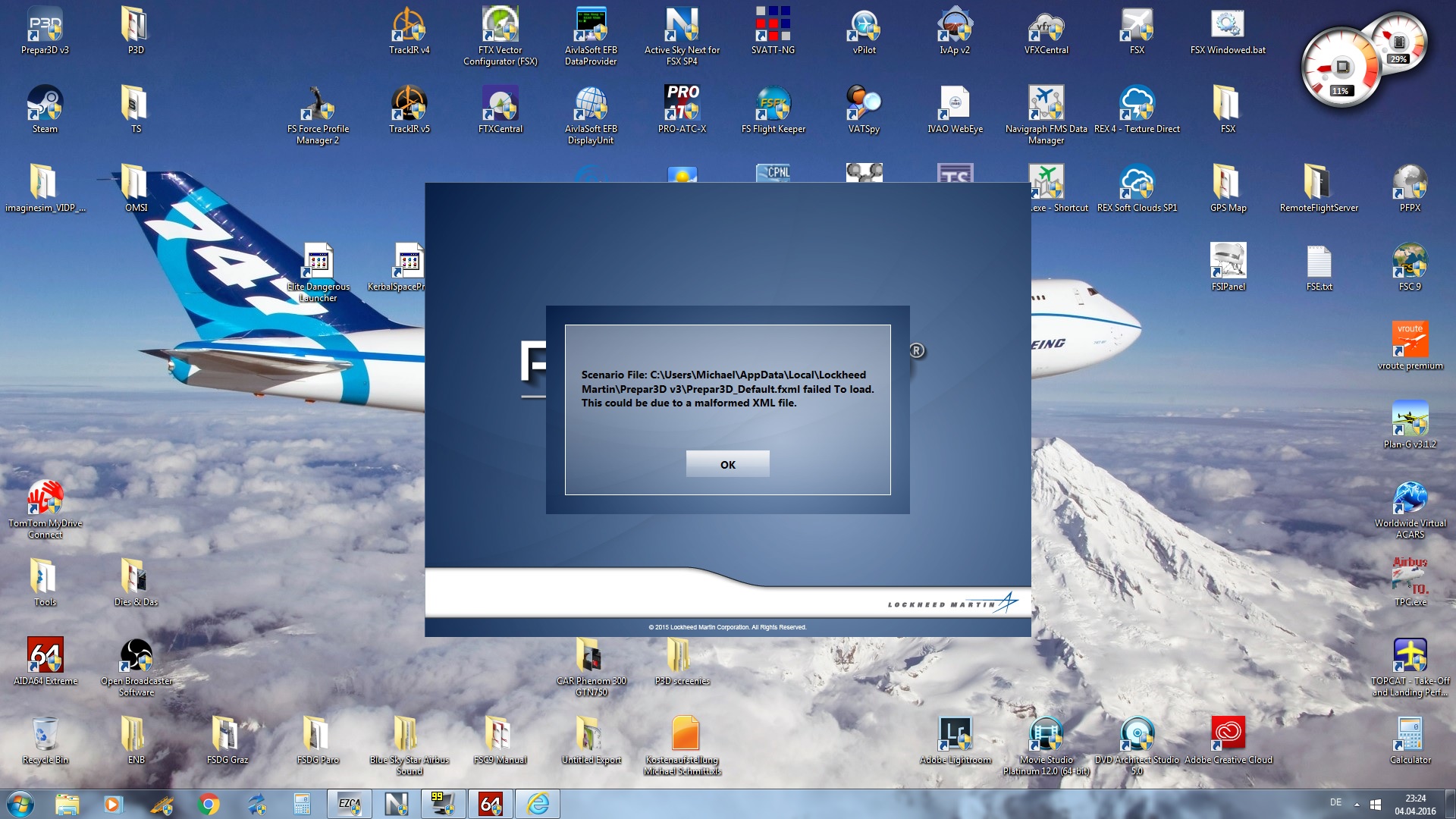Image resolution: width=1456 pixels, height=819 pixels.
Task: Open Internet Explorer from the taskbar
Action: (537, 804)
